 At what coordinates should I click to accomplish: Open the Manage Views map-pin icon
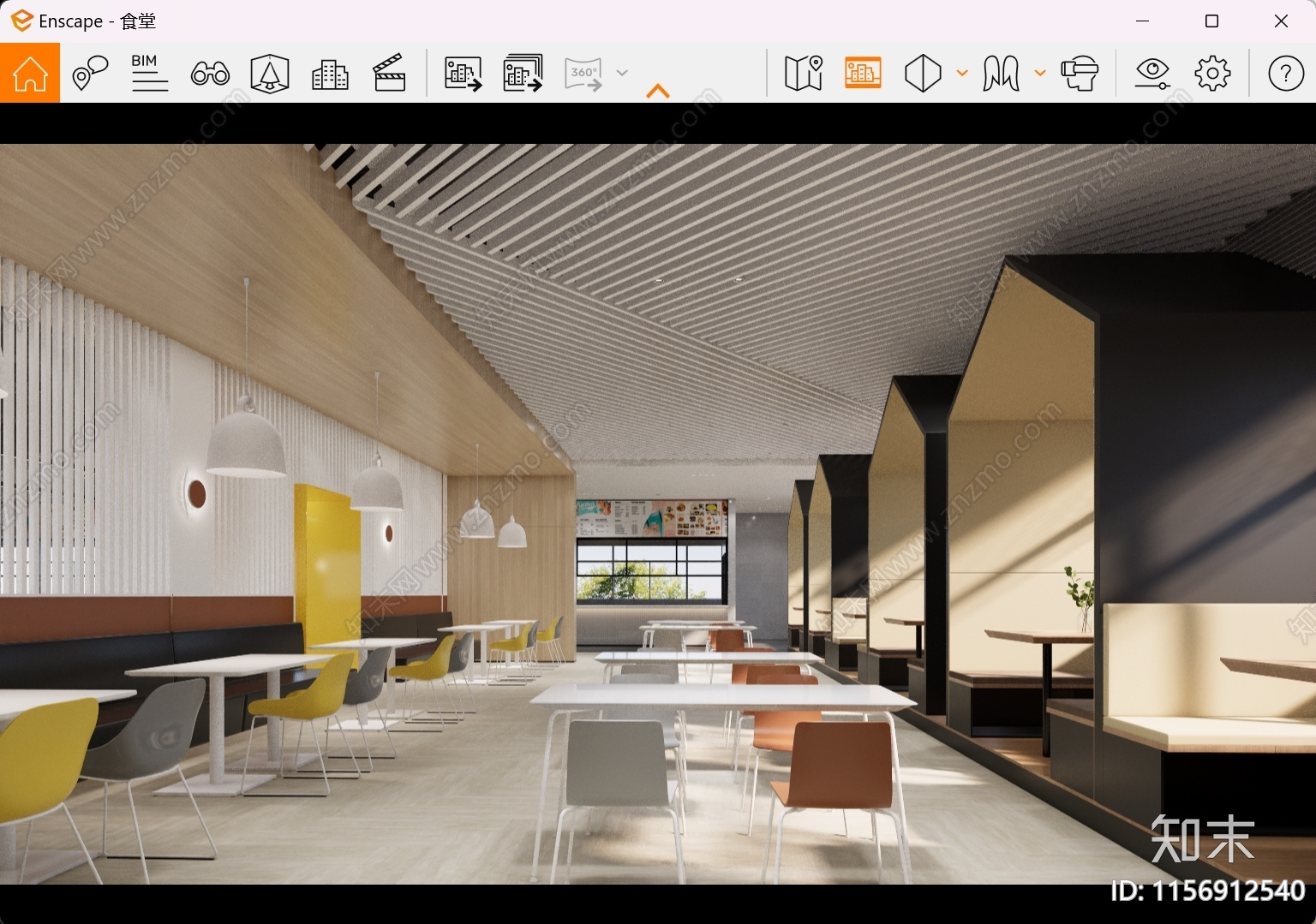tap(90, 74)
